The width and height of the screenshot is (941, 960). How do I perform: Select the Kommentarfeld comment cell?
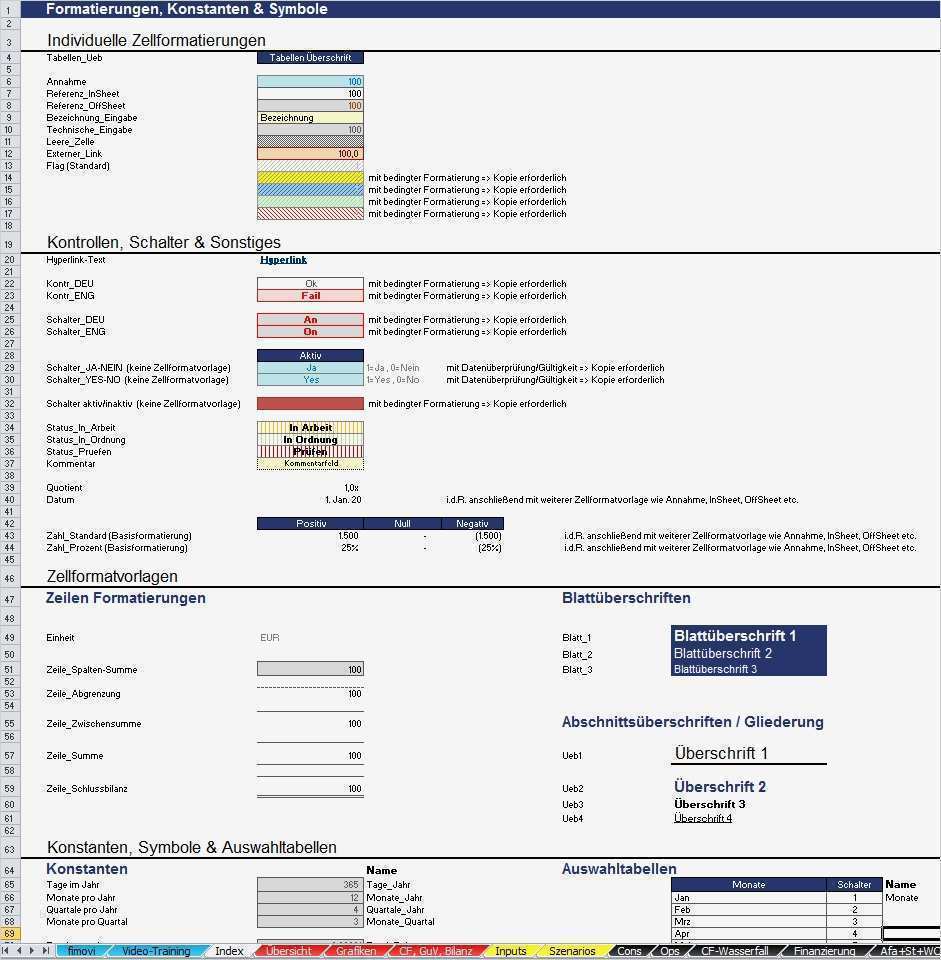click(x=310, y=463)
